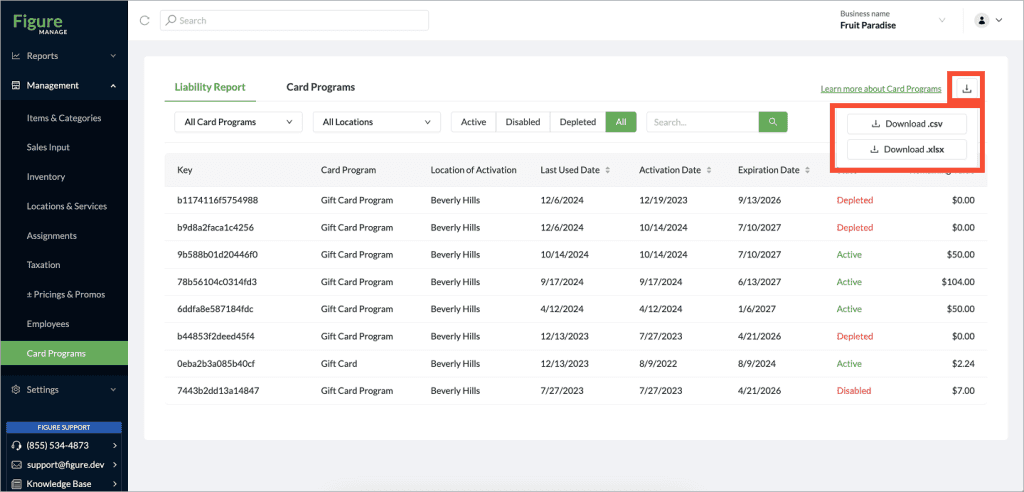Select the Disabled status filter
1024x492 pixels.
[523, 122]
